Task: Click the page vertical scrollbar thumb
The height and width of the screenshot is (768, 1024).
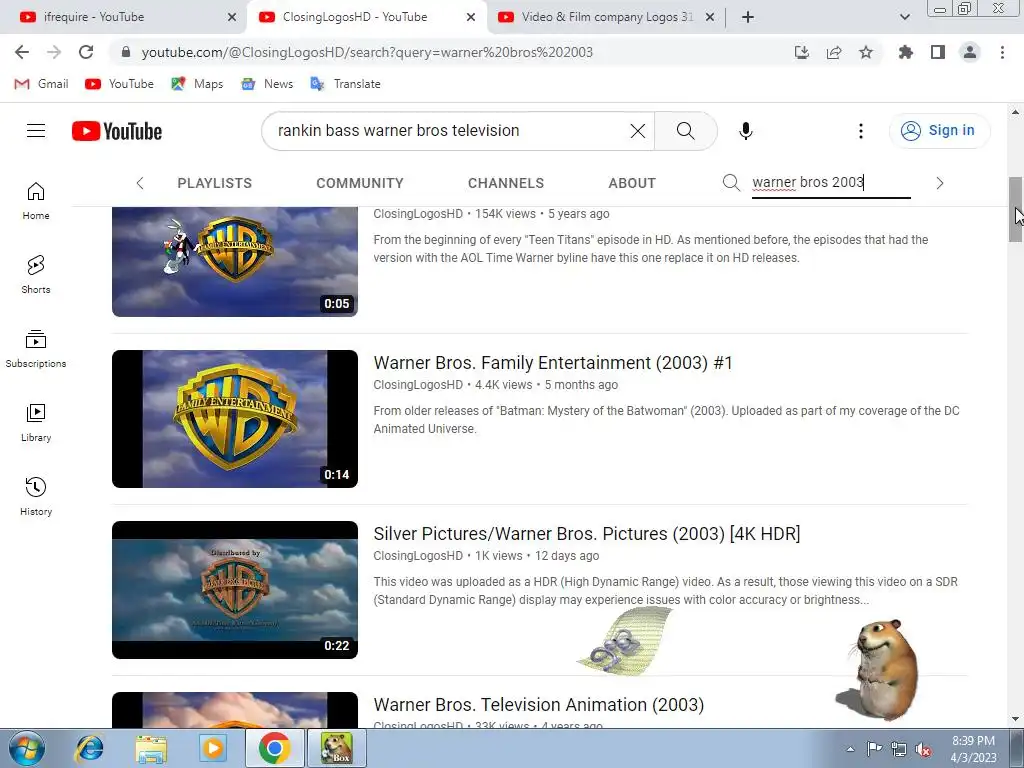Action: tap(1016, 210)
